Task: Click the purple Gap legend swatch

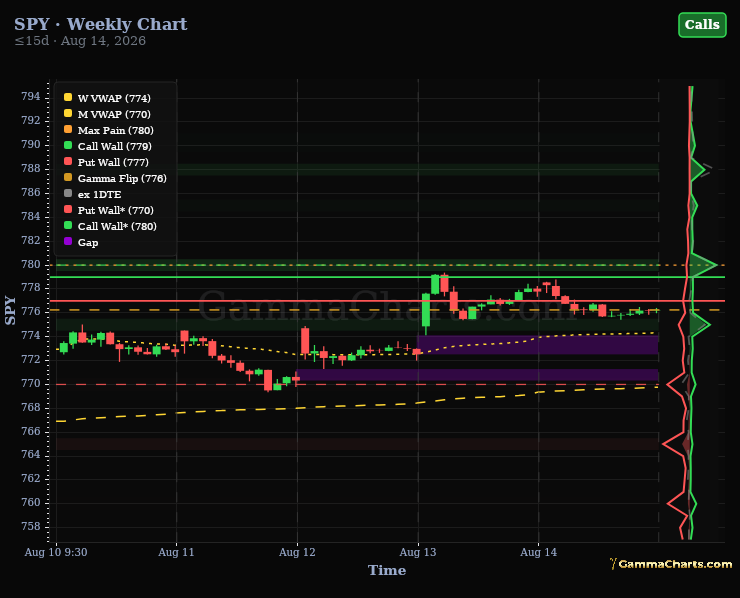Action: [x=68, y=242]
